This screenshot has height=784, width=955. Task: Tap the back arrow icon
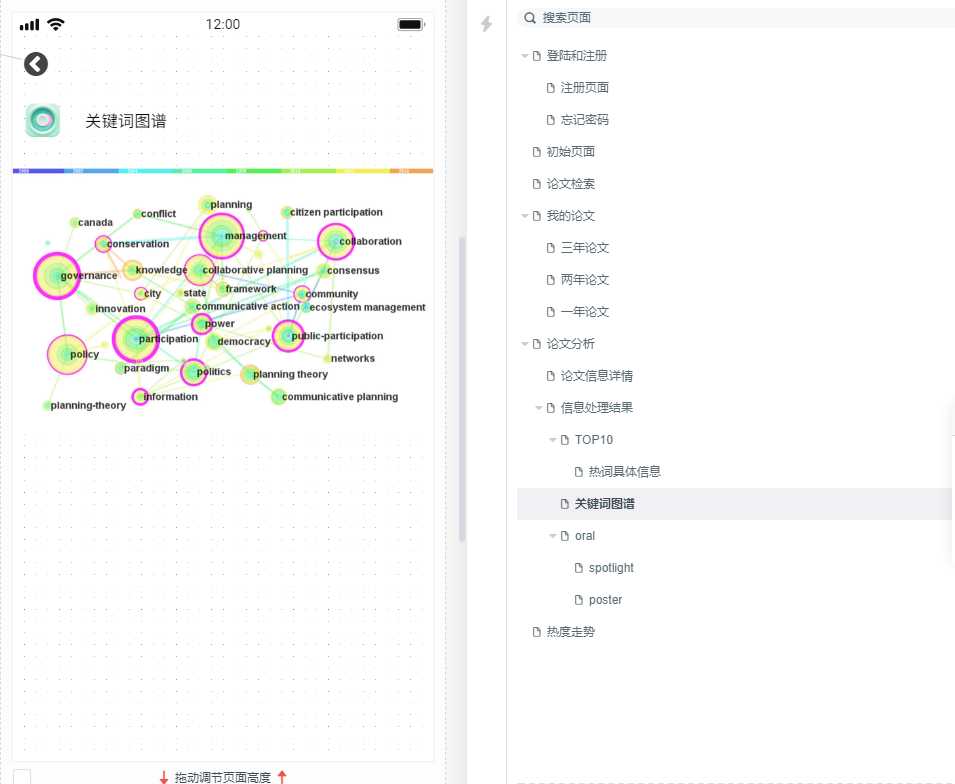coord(36,64)
